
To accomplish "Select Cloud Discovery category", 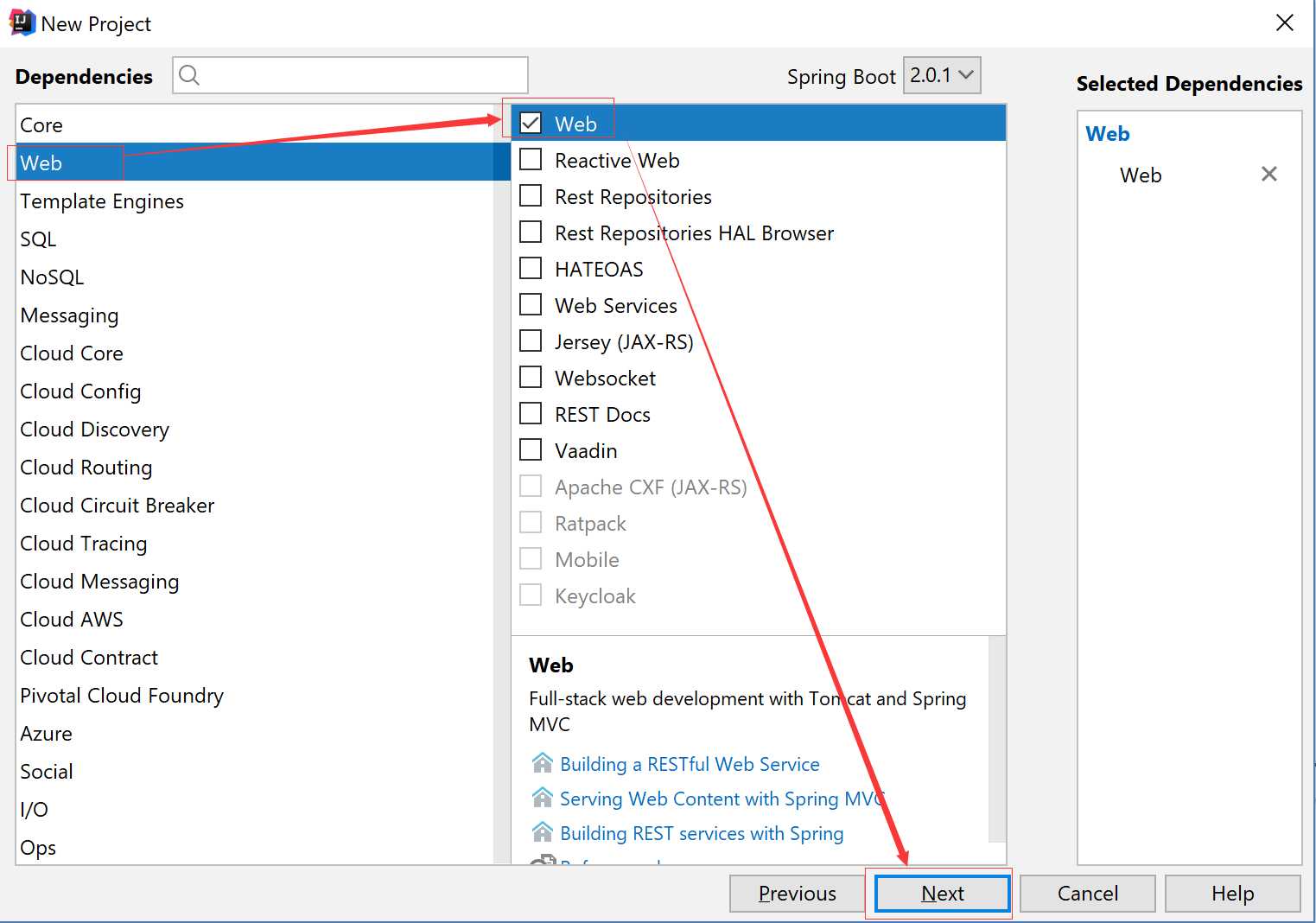I will pos(255,430).
